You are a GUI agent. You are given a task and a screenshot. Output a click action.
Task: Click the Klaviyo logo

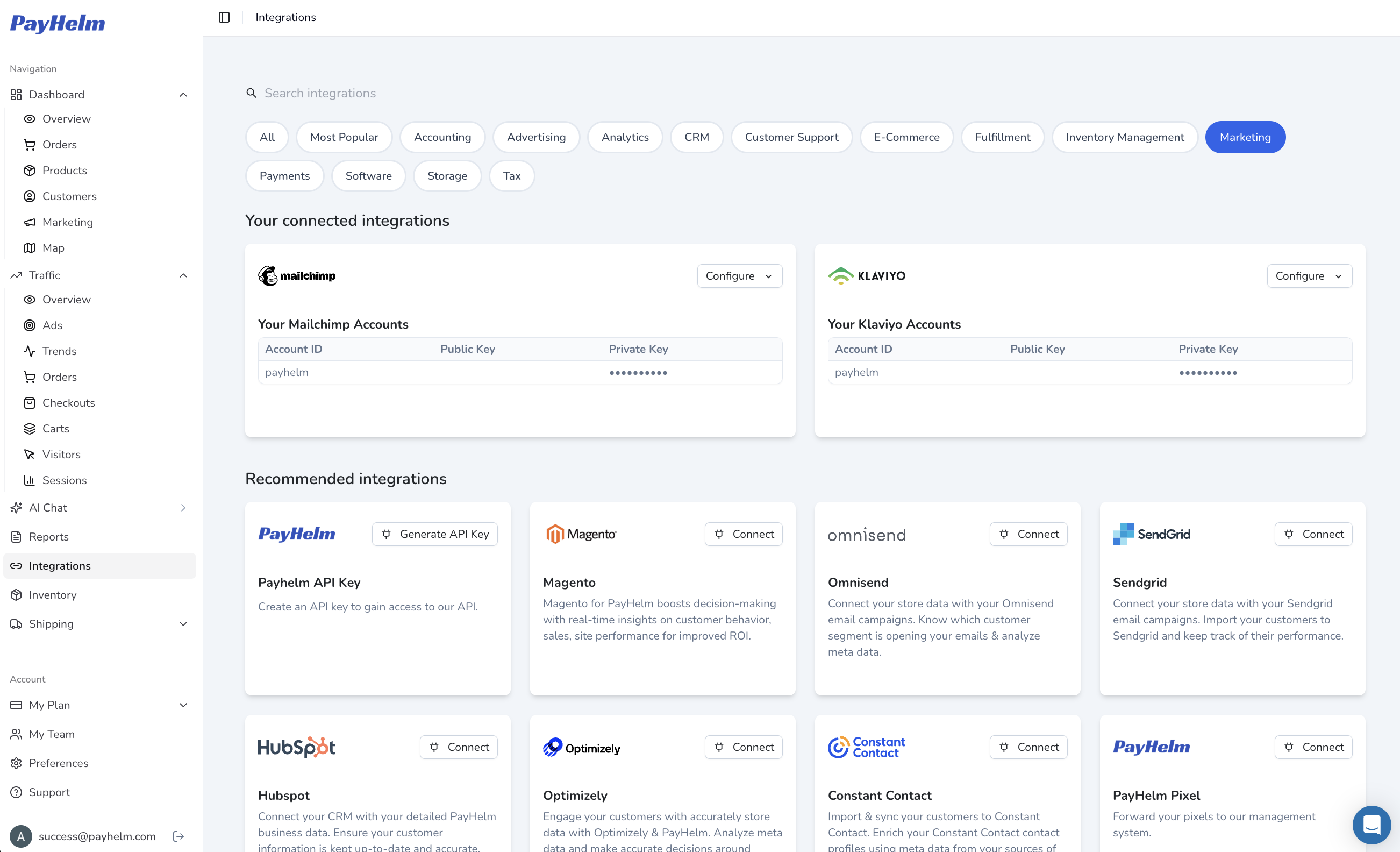(867, 276)
